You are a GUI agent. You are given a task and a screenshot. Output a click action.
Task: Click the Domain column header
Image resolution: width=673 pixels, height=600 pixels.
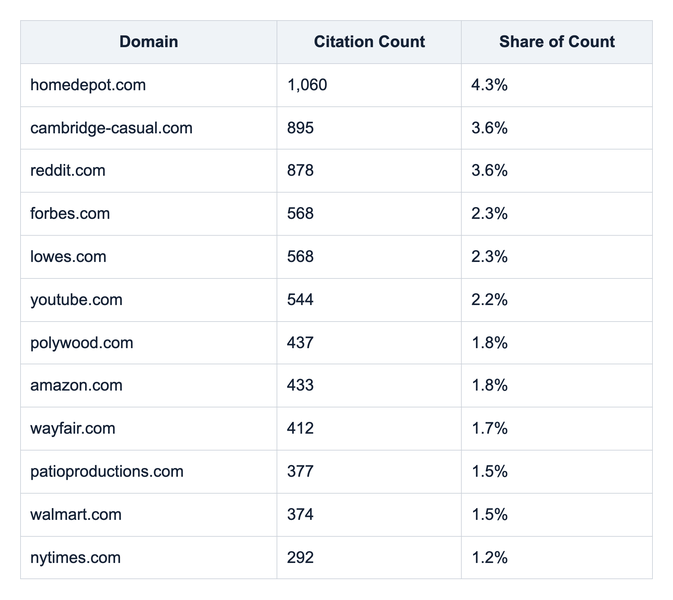(149, 42)
